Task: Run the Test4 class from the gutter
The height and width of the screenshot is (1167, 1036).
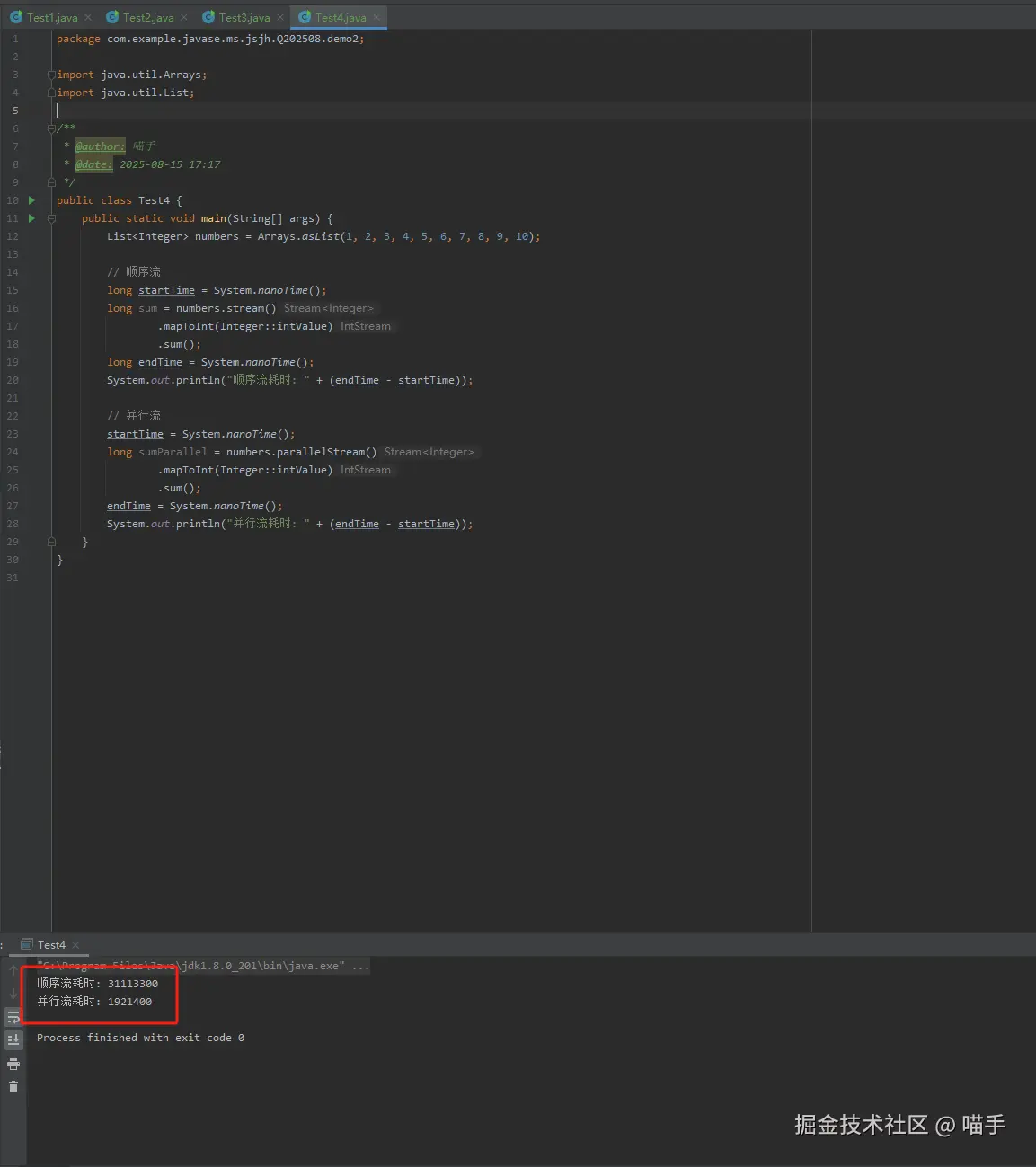Action: tap(32, 200)
